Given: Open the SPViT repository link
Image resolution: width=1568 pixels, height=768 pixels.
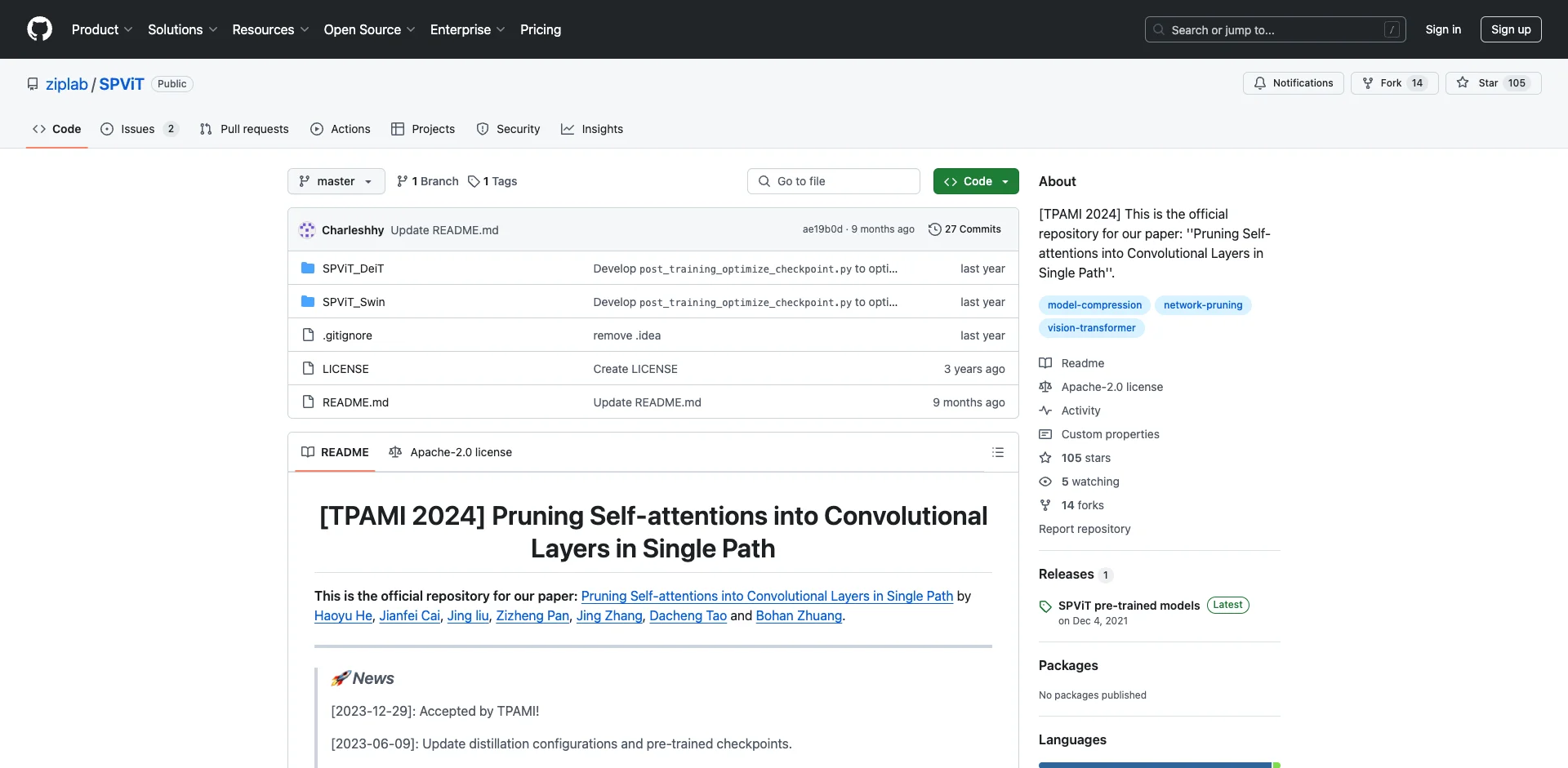Looking at the screenshot, I should pyautogui.click(x=122, y=84).
